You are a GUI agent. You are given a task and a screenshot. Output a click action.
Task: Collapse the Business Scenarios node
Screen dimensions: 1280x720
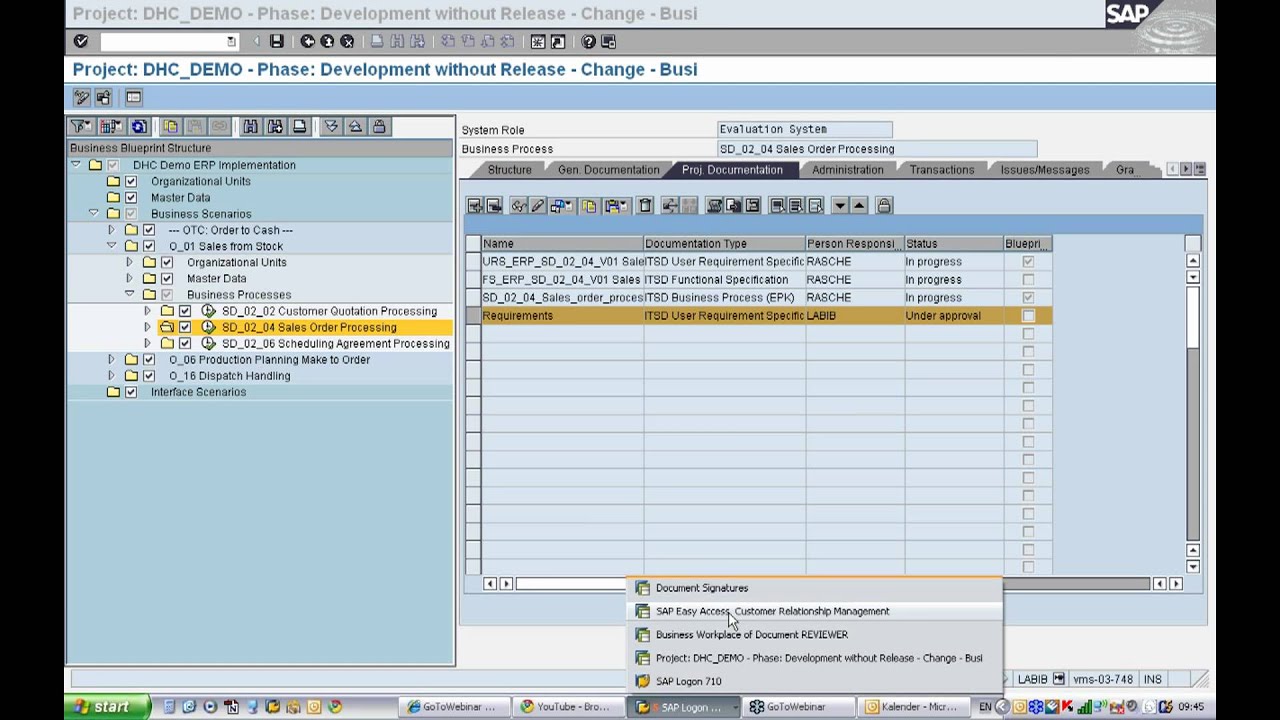click(x=94, y=214)
